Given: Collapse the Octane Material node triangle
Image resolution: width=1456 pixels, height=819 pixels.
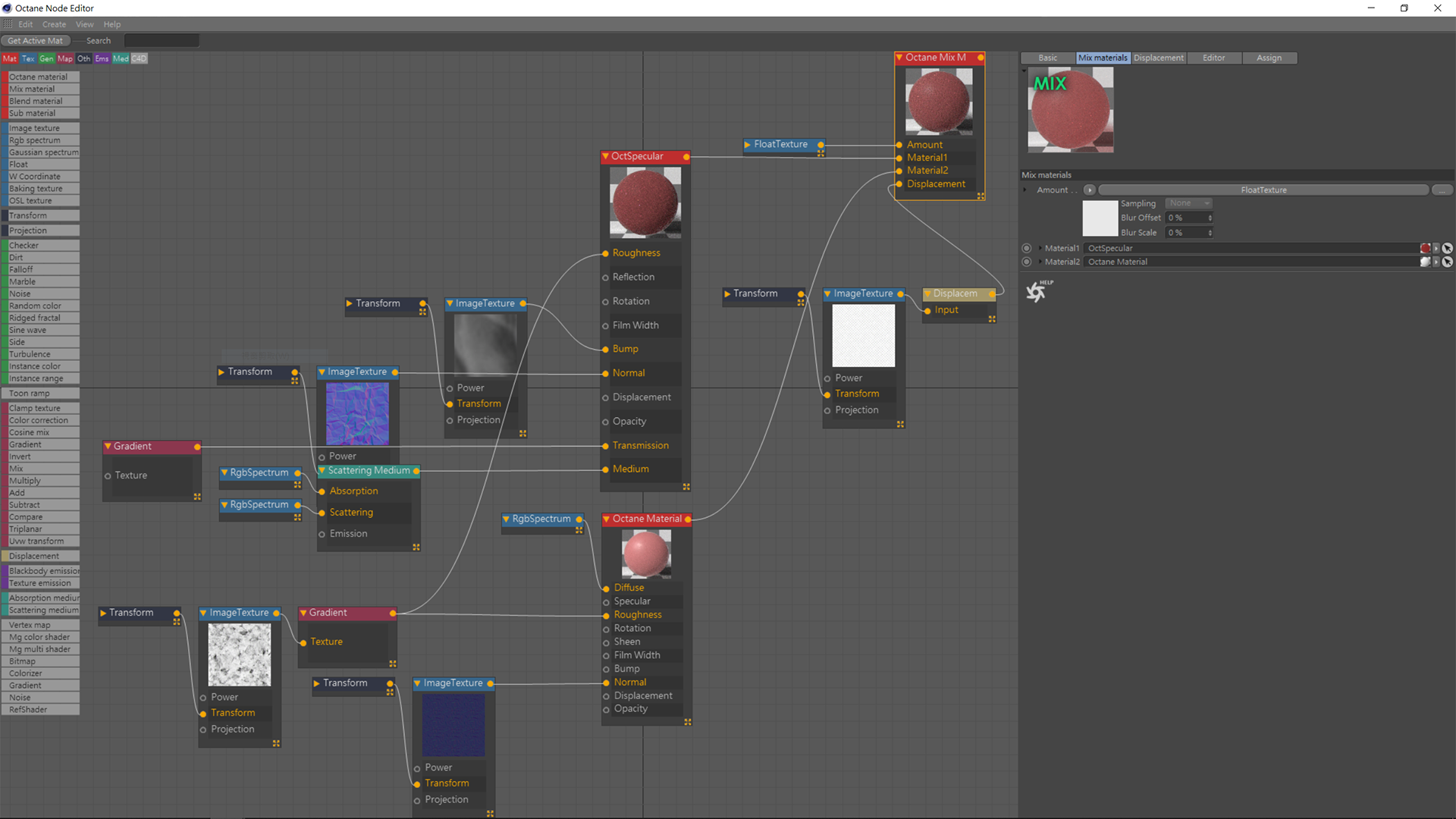Looking at the screenshot, I should point(607,519).
